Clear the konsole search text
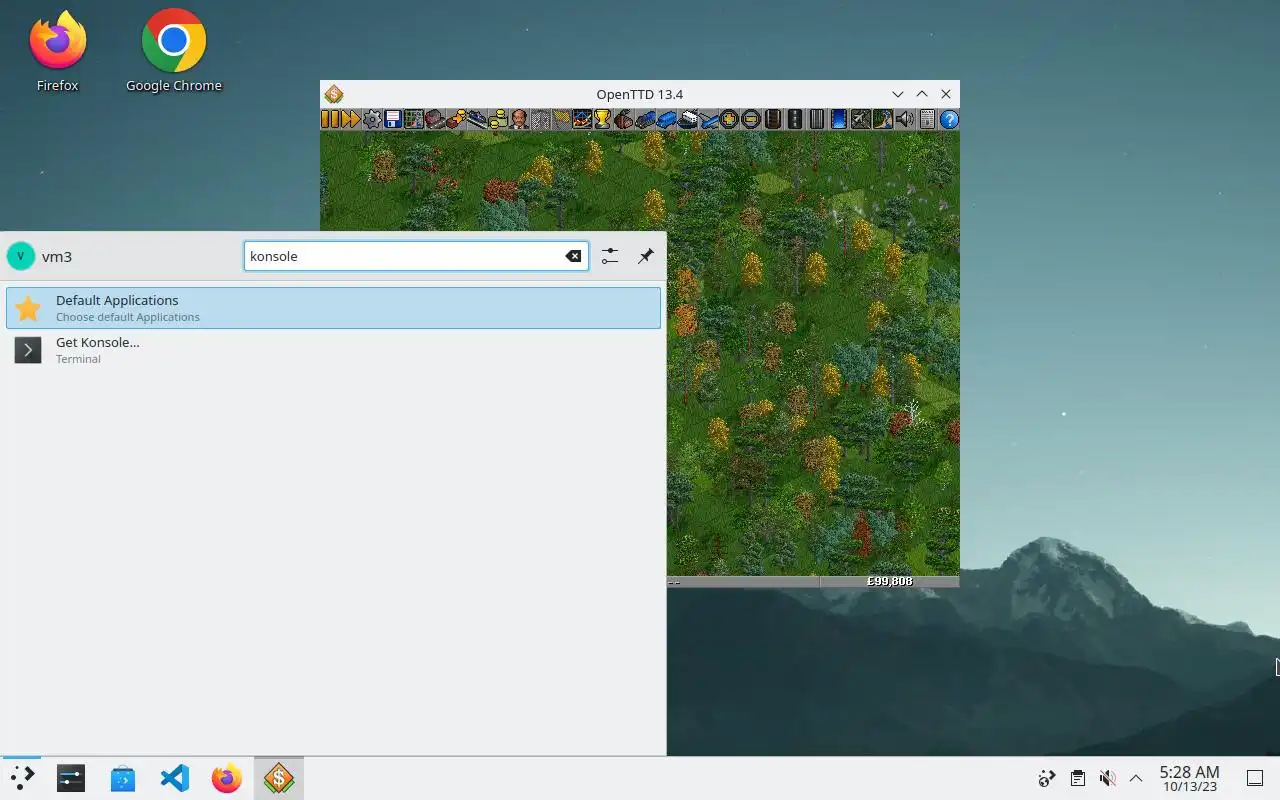 pyautogui.click(x=573, y=256)
